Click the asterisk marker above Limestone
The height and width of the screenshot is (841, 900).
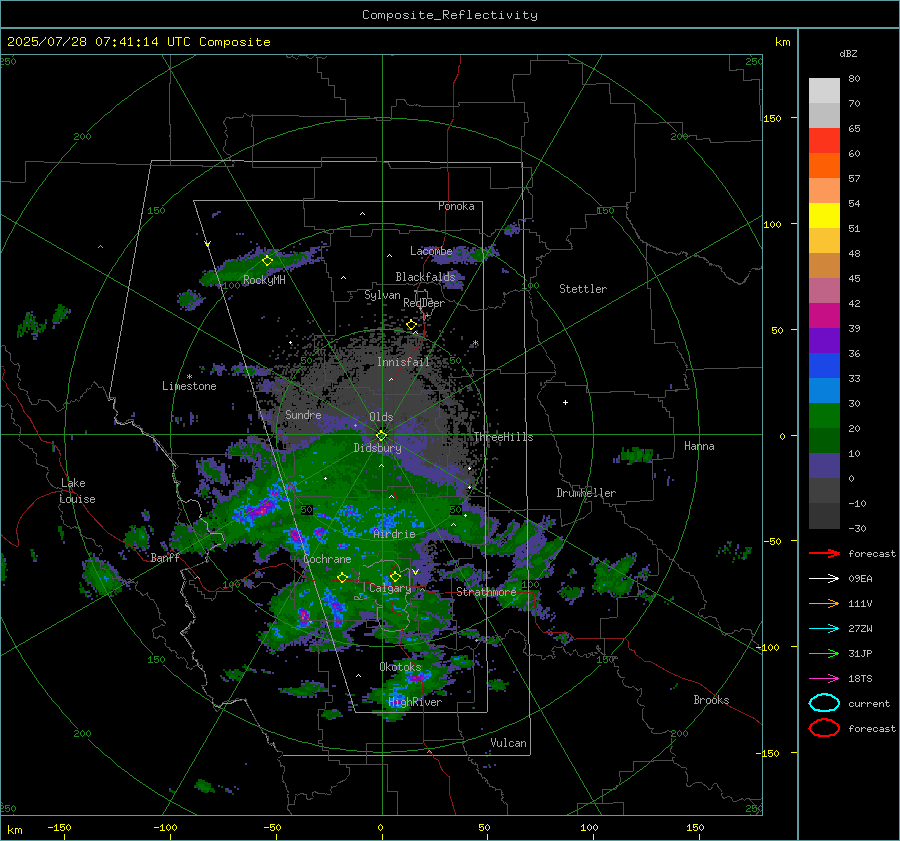point(189,377)
